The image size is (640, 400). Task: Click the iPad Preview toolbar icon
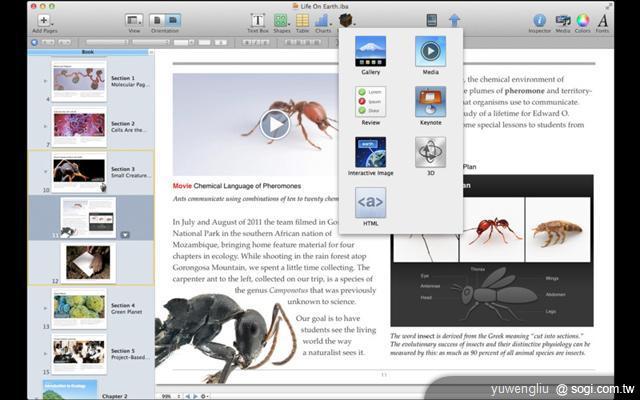pos(432,20)
